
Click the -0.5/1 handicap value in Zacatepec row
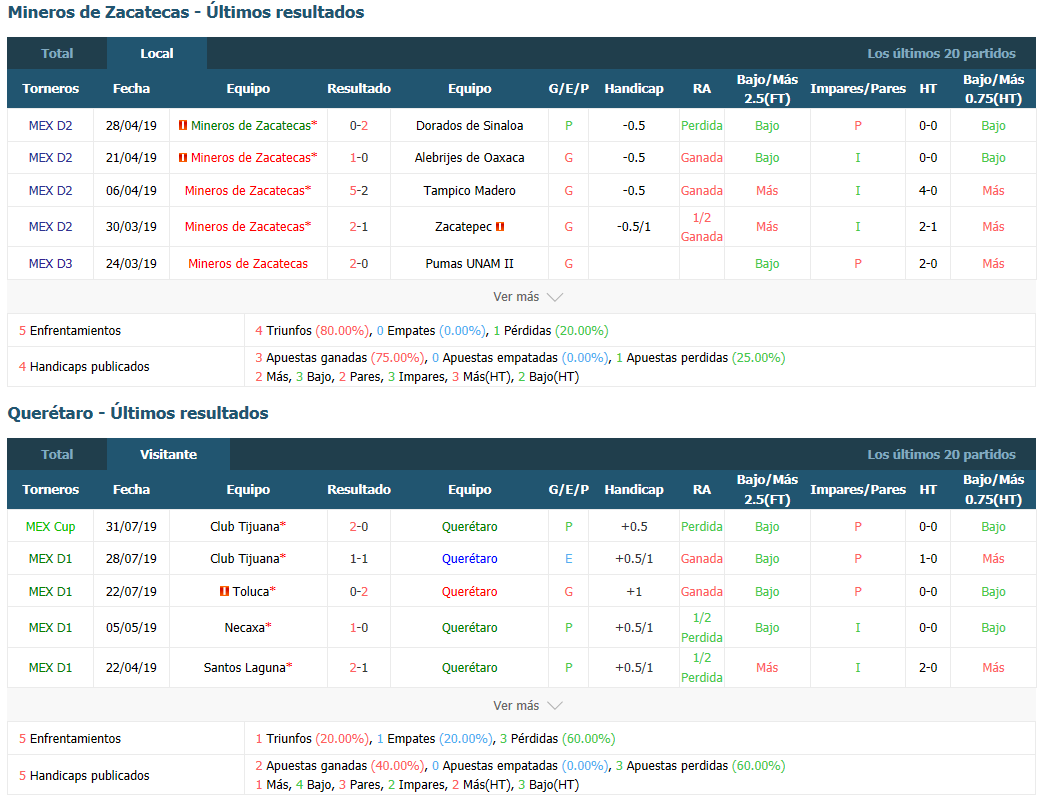(634, 227)
